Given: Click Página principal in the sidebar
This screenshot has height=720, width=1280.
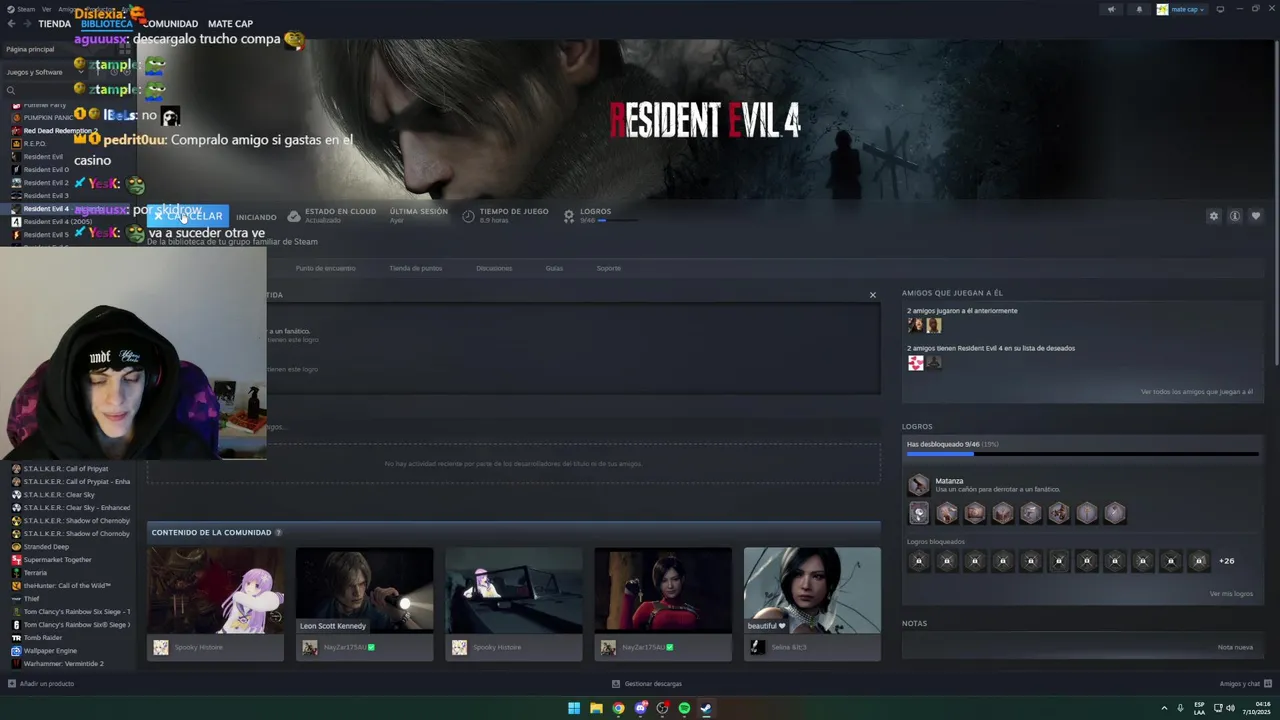Looking at the screenshot, I should coord(30,49).
